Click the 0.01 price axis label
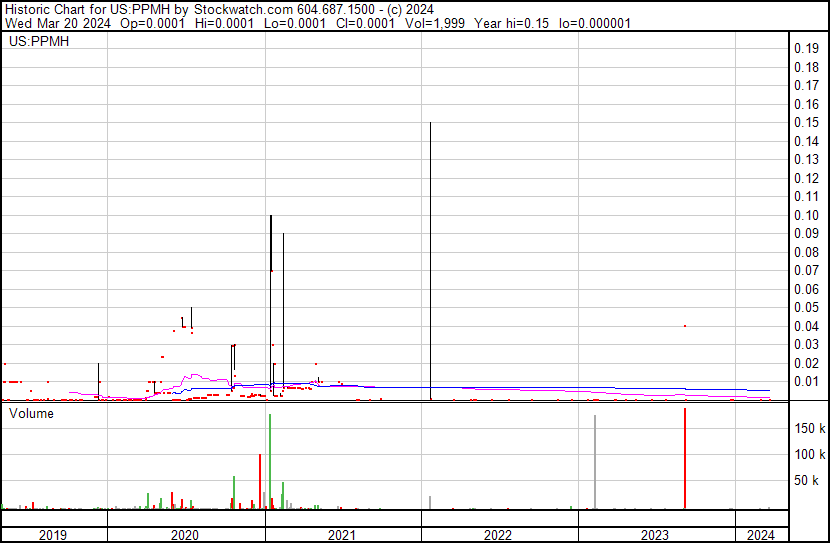 806,382
